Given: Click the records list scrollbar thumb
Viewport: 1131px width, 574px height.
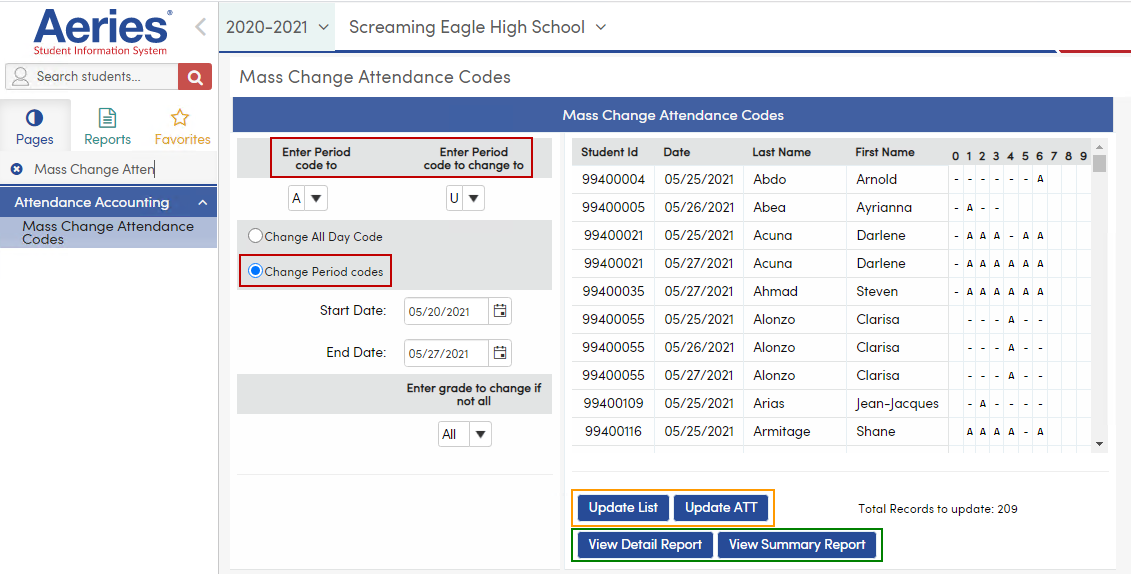Looking at the screenshot, I should coord(1099,164).
